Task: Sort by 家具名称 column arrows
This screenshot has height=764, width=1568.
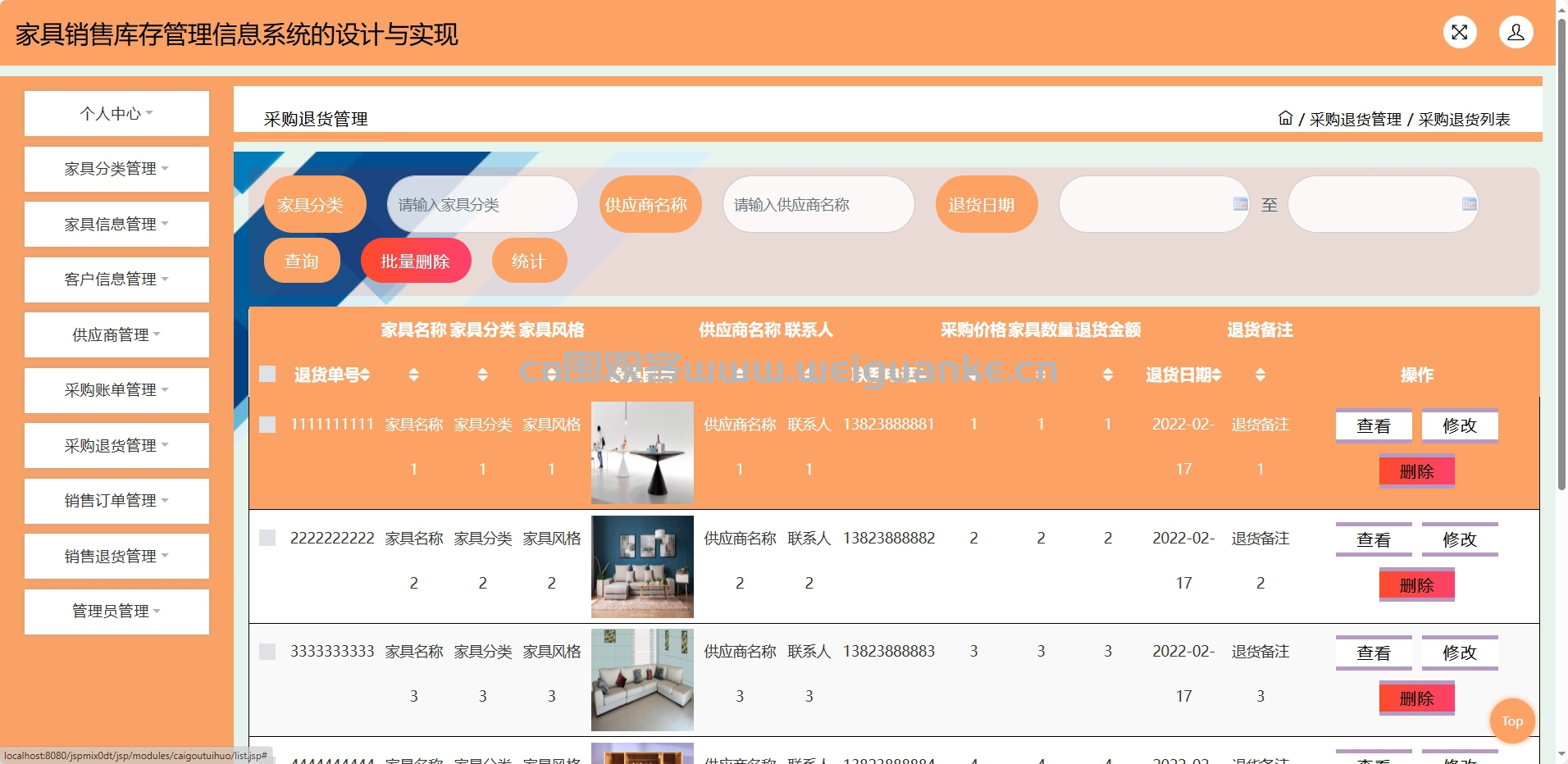Action: [x=414, y=375]
